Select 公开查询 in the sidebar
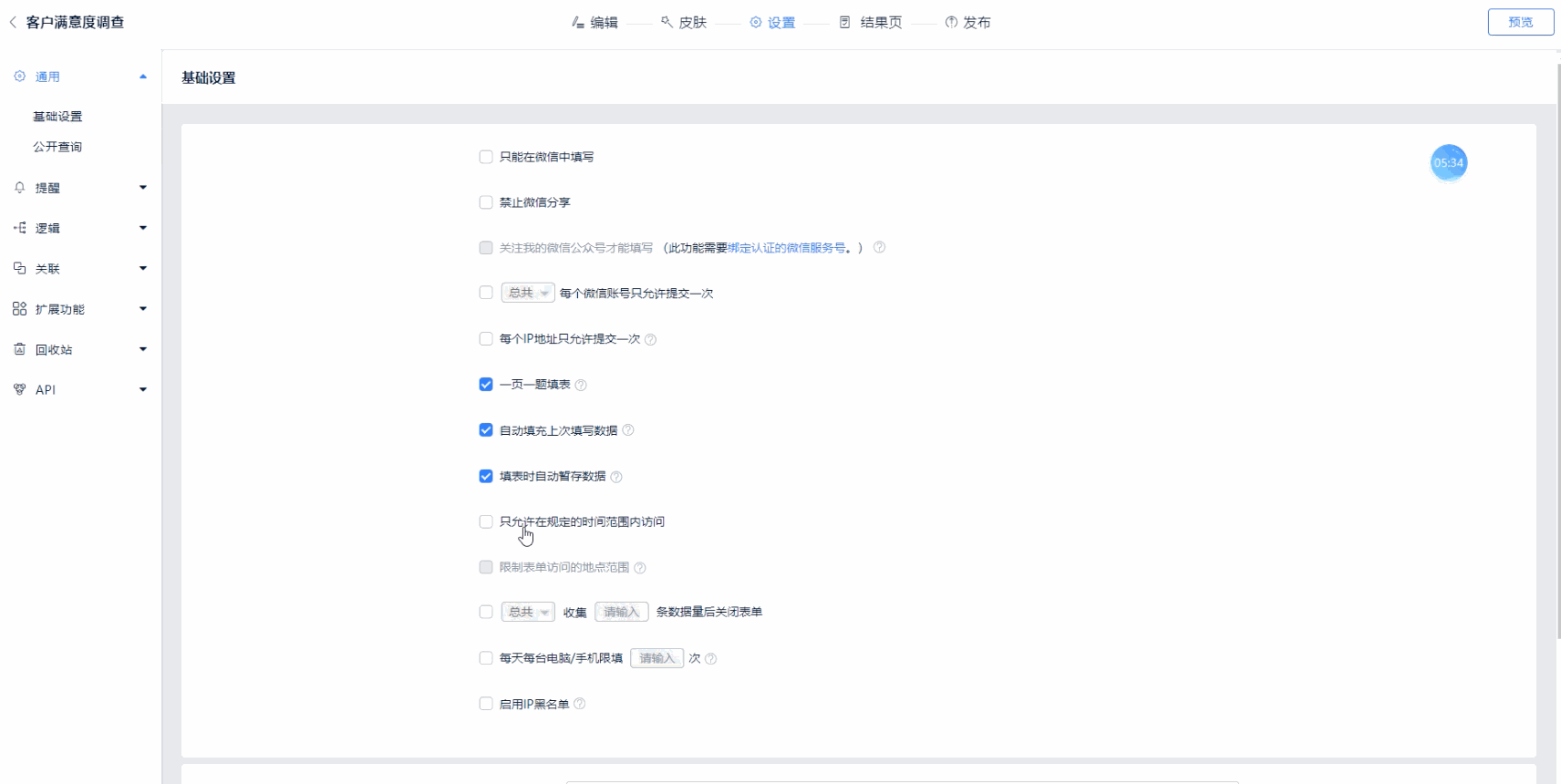The image size is (1561, 784). pos(57,147)
